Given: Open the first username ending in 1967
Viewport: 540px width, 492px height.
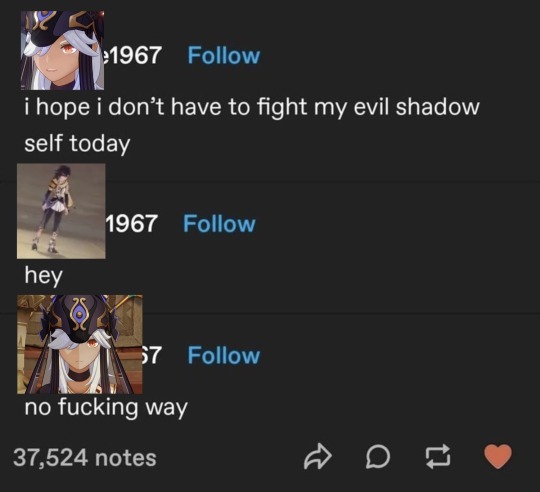Looking at the screenshot, I should (x=133, y=55).
